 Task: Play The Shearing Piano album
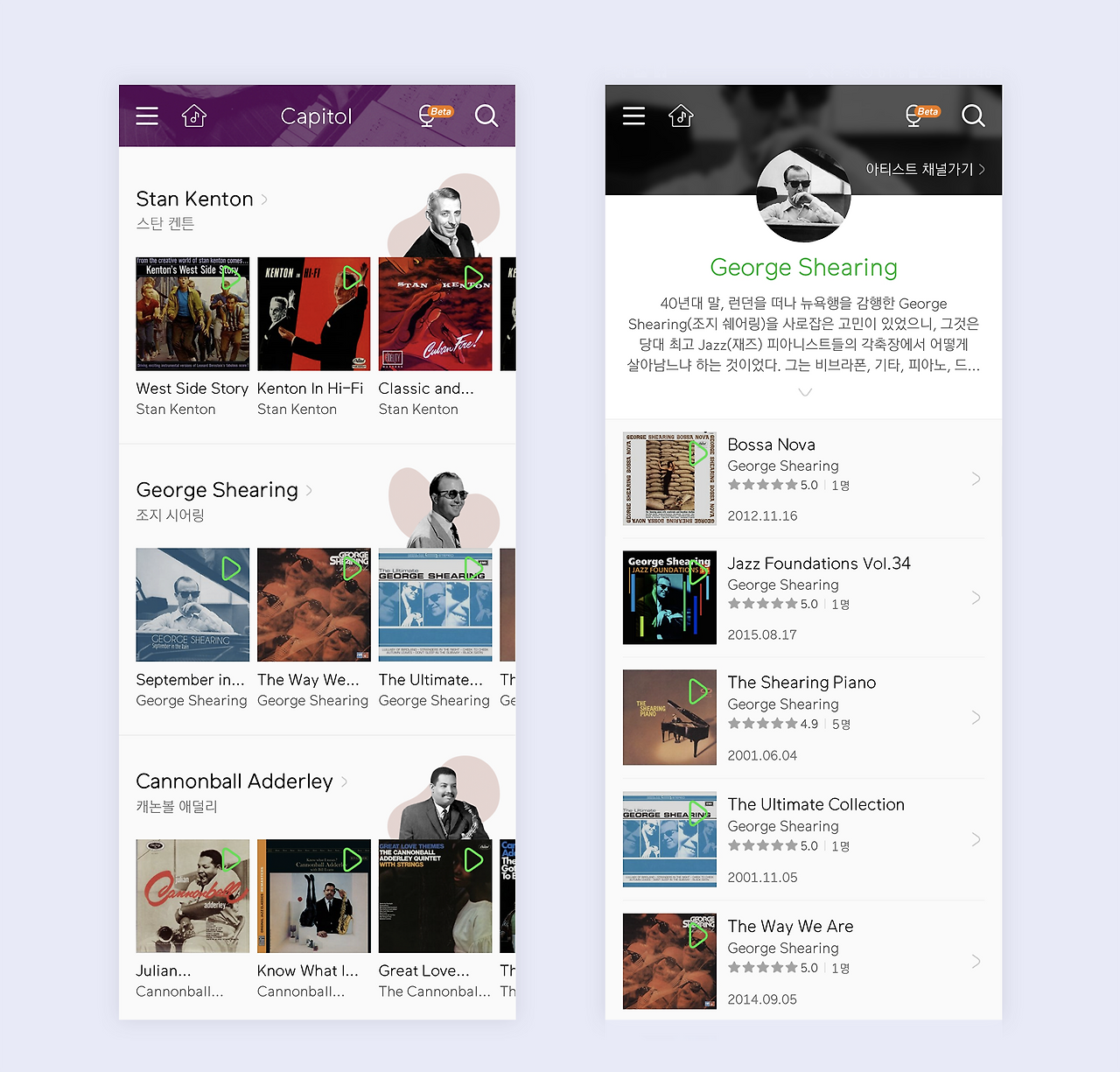click(x=698, y=691)
